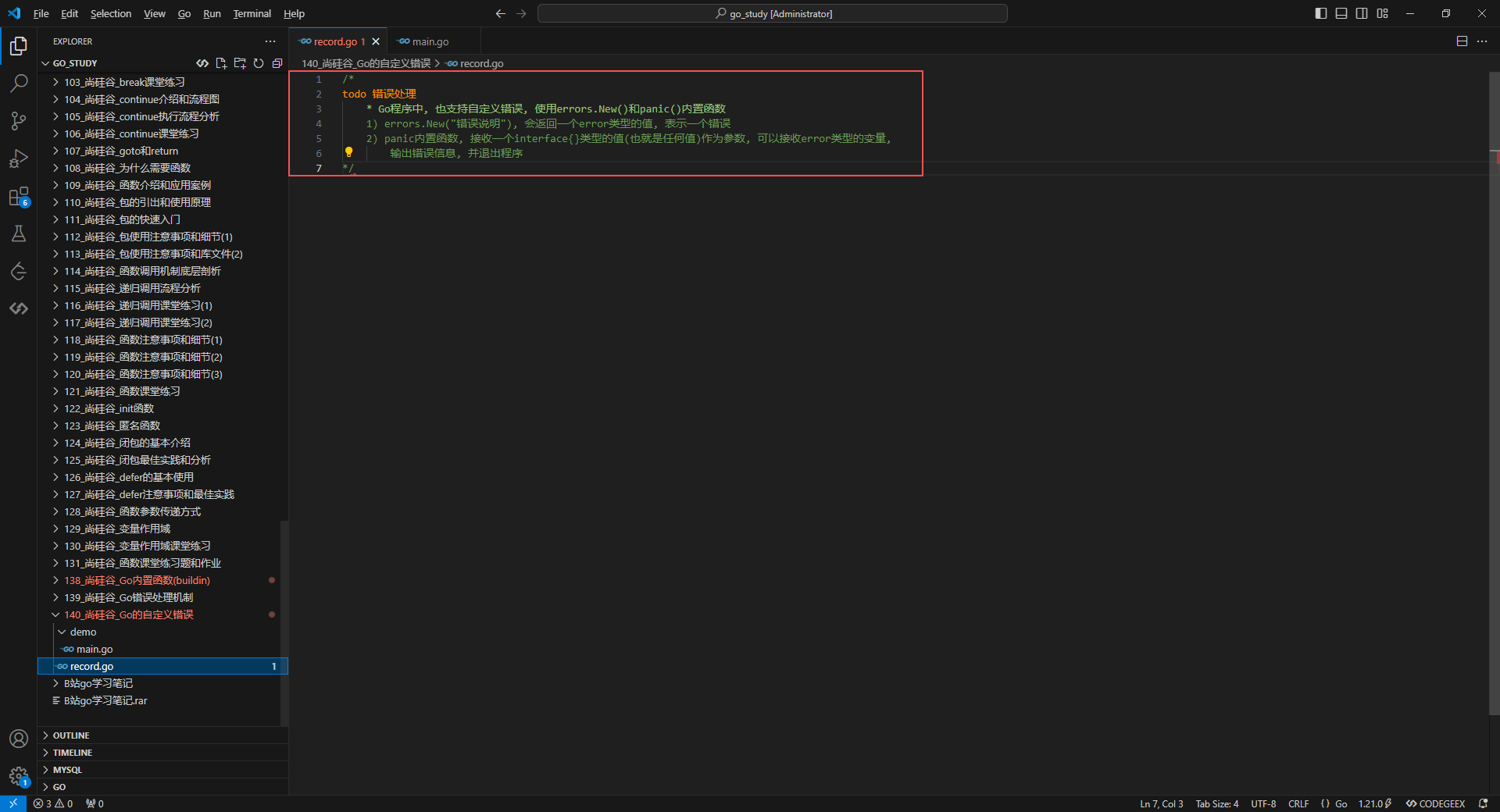This screenshot has width=1500, height=812.
Task: Open the Source Control view
Action: 19,121
